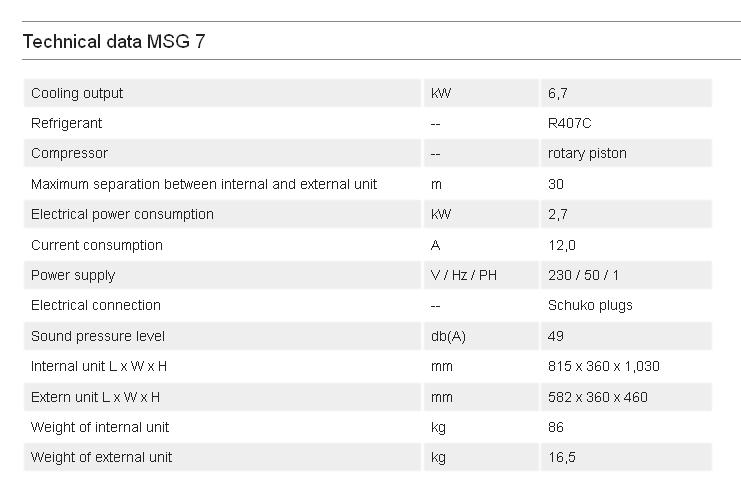Select the 'Refrigerant' row label
741x490 pixels.
[67, 123]
